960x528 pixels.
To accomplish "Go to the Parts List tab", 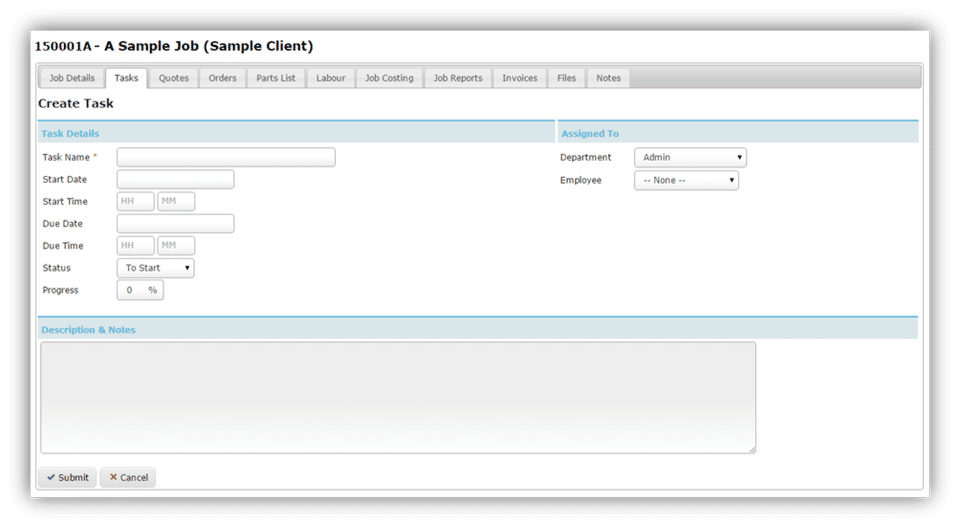I will point(276,78).
